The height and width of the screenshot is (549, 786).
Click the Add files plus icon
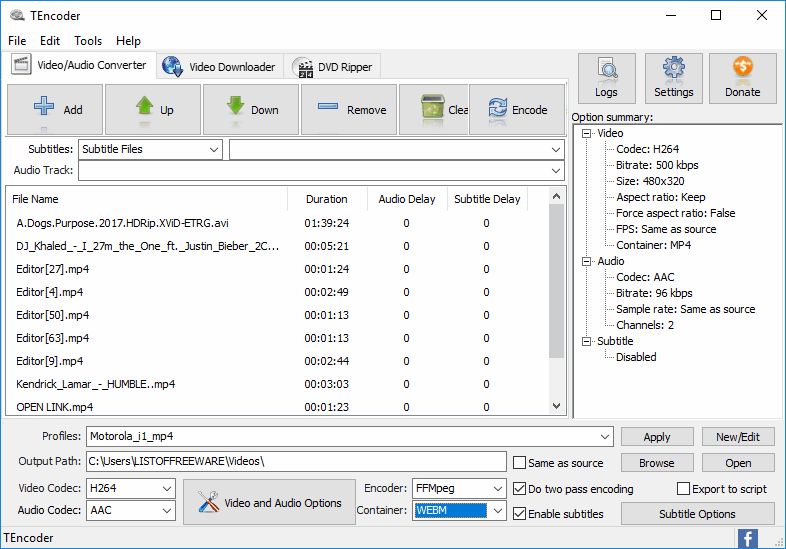pyautogui.click(x=44, y=106)
